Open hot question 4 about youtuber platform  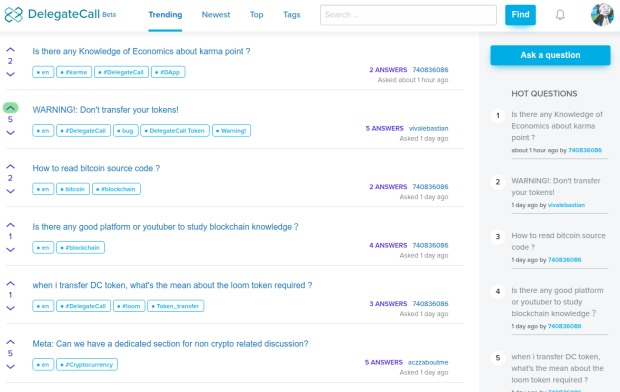tap(557, 302)
